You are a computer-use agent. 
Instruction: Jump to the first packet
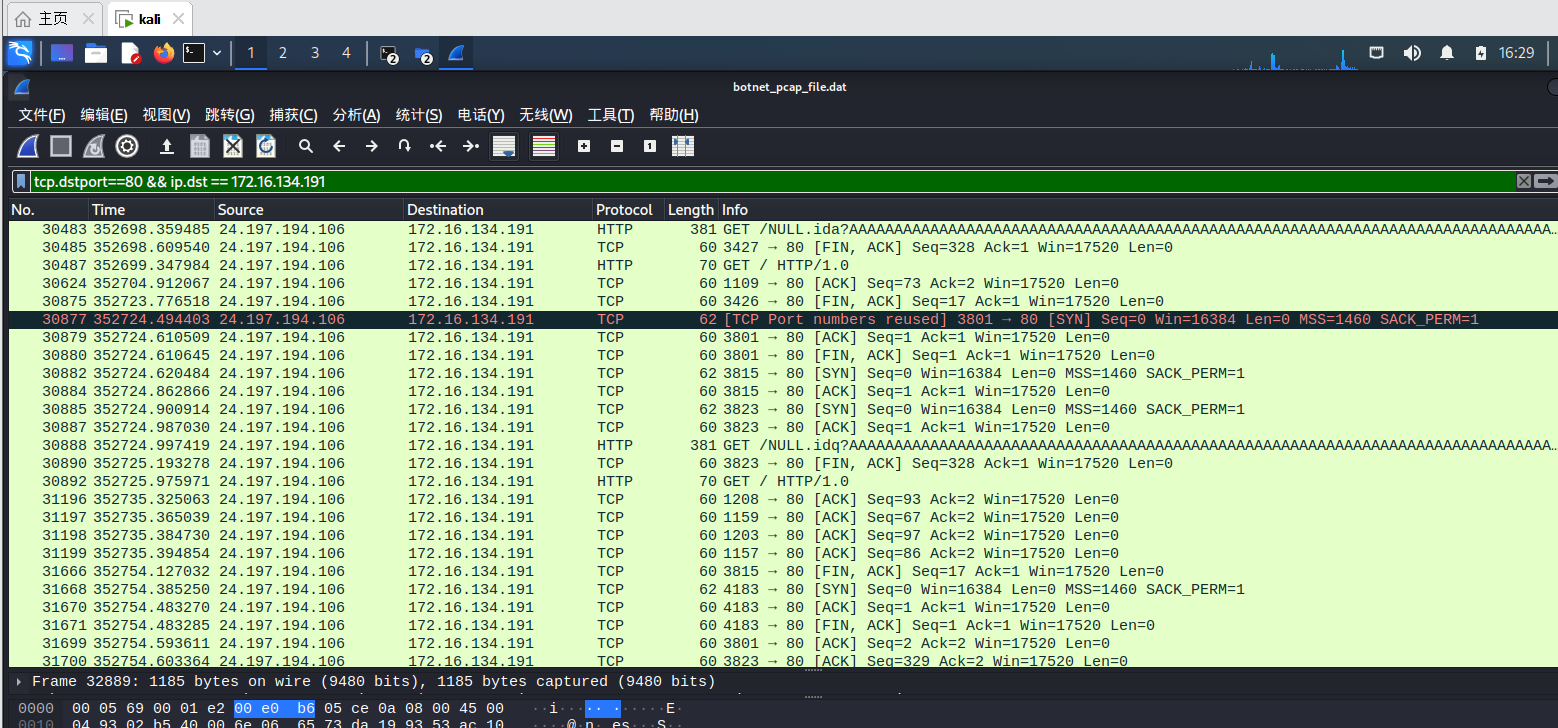coord(438,146)
